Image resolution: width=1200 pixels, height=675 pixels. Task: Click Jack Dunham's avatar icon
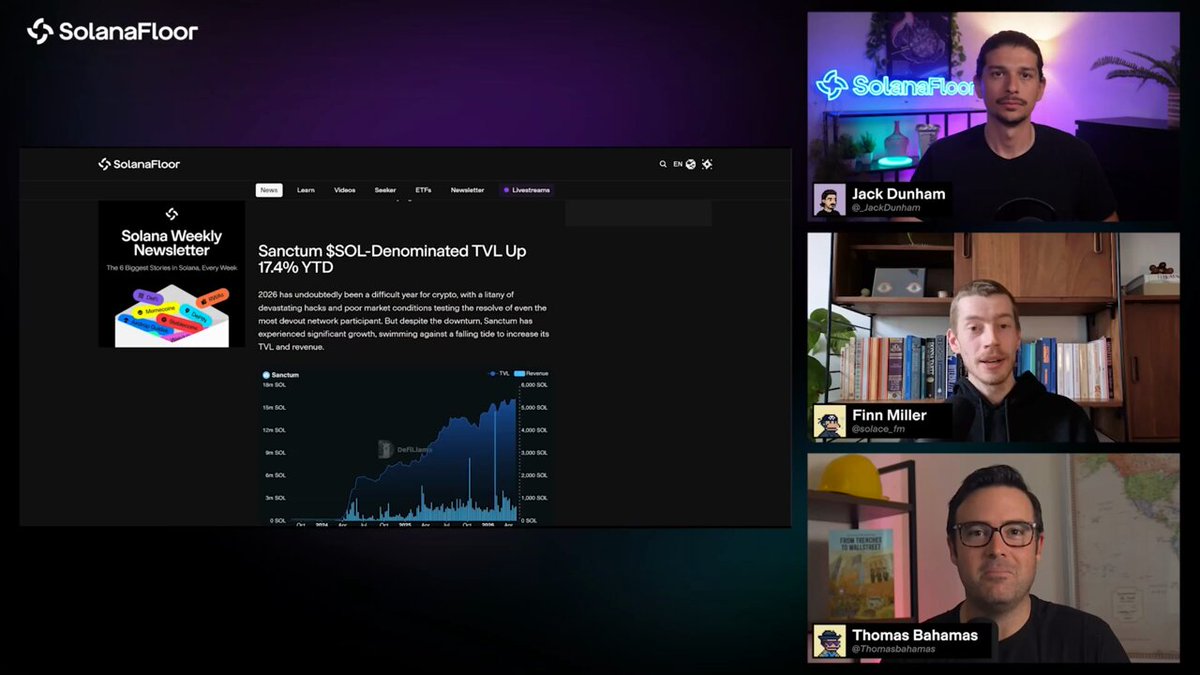[830, 199]
